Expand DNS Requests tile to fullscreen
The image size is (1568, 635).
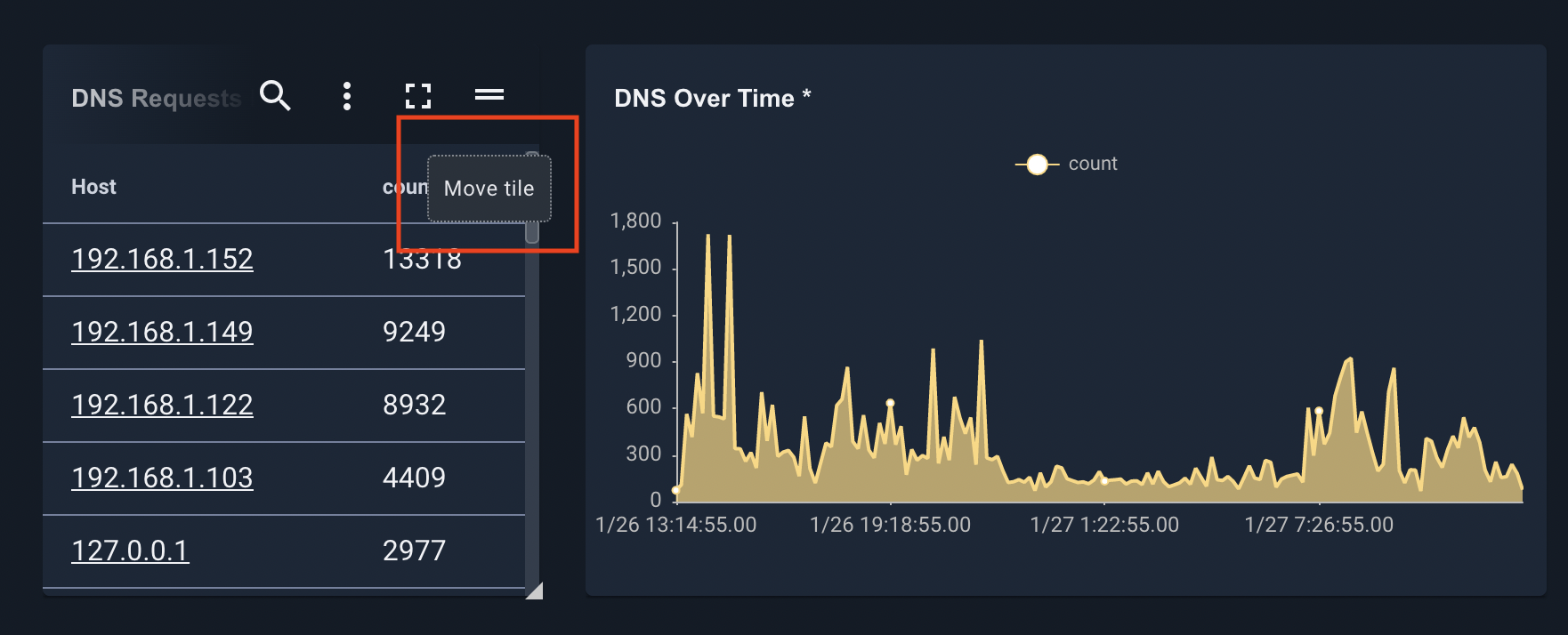click(x=418, y=96)
